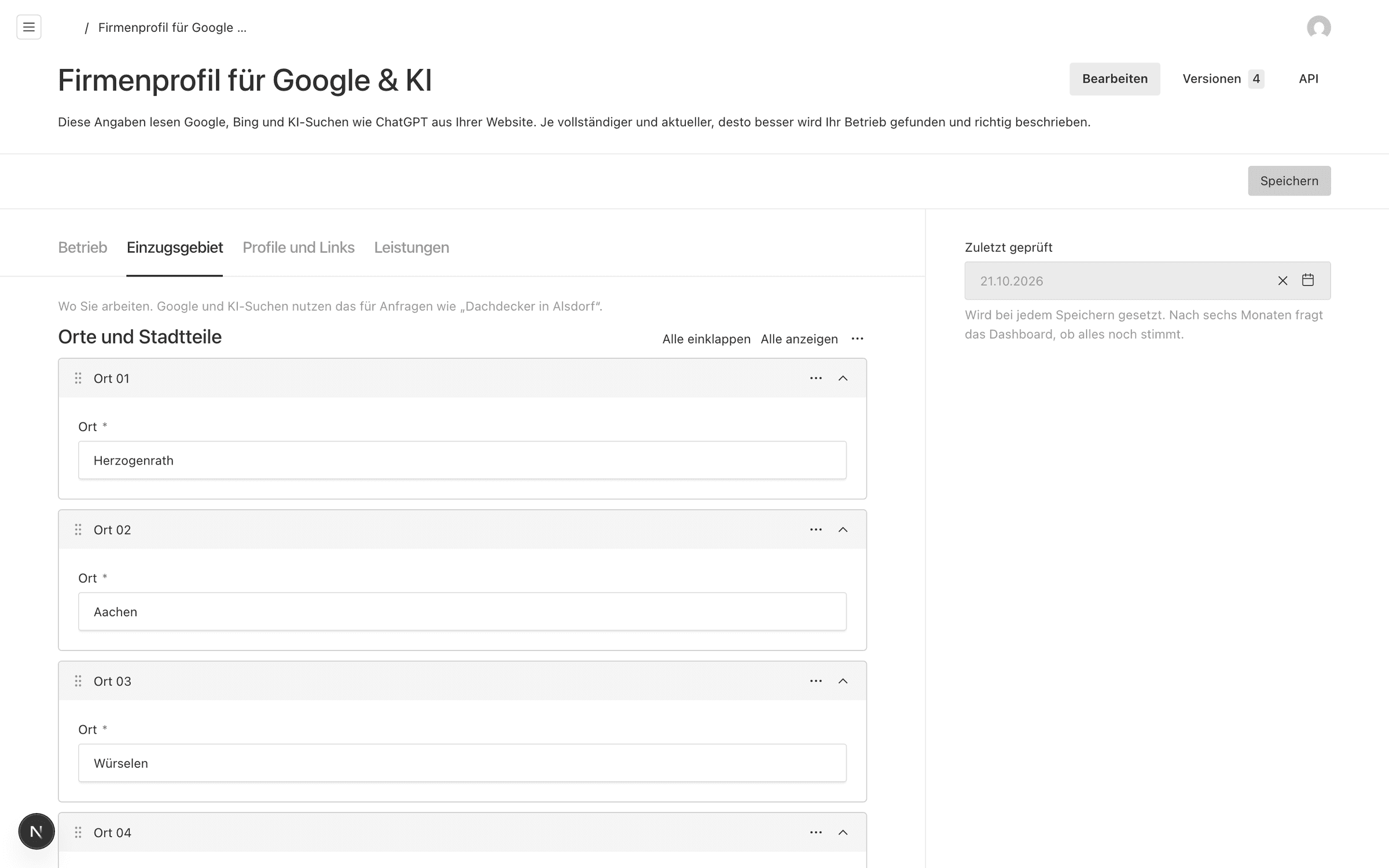Switch to the Betrieb tab
1389x868 pixels.
tap(83, 248)
